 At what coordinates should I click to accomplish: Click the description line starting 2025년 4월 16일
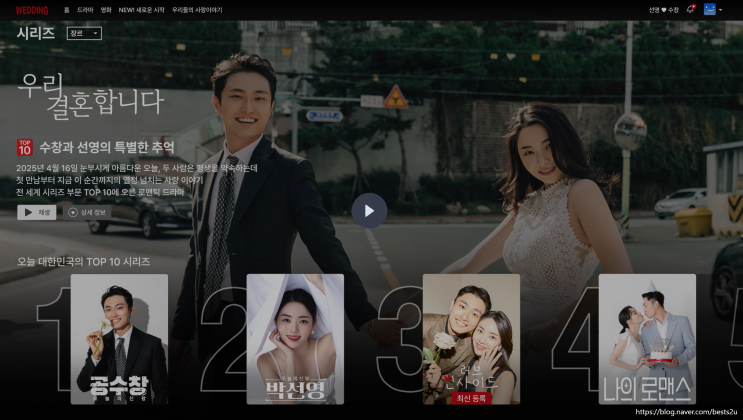click(137, 168)
